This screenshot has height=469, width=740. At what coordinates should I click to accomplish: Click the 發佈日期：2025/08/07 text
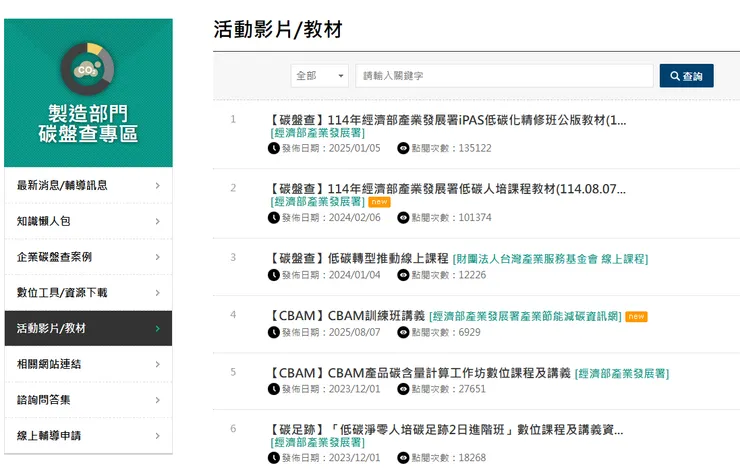click(x=331, y=332)
